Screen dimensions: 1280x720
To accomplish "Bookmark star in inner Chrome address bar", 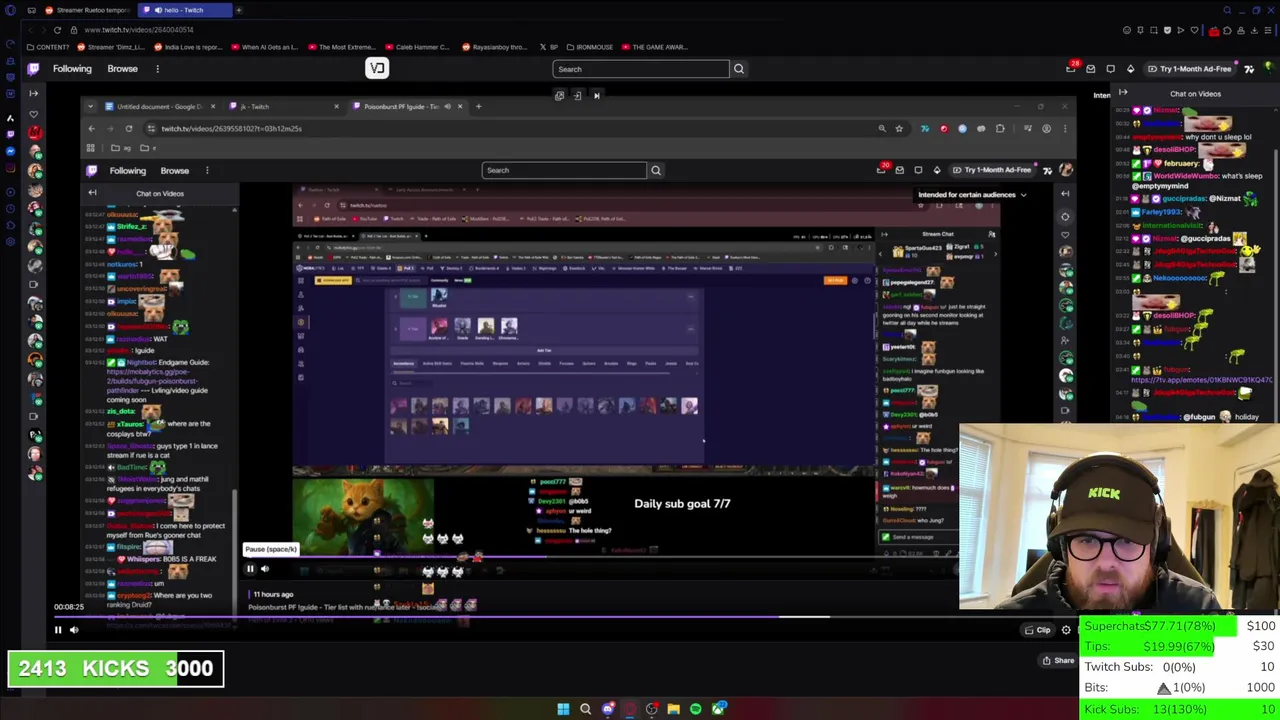I will 899,128.
